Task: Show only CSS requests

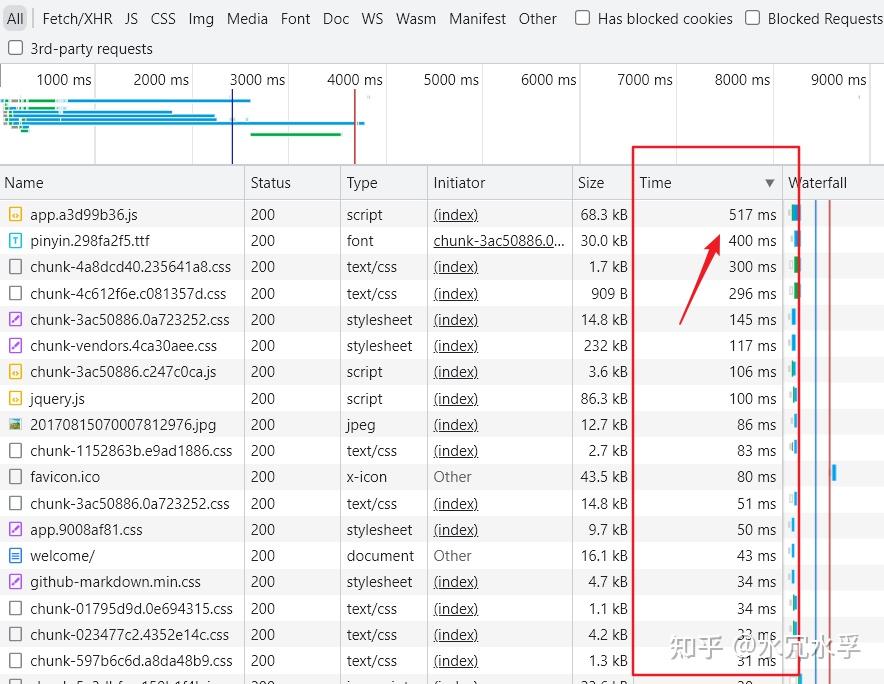Action: [x=163, y=19]
